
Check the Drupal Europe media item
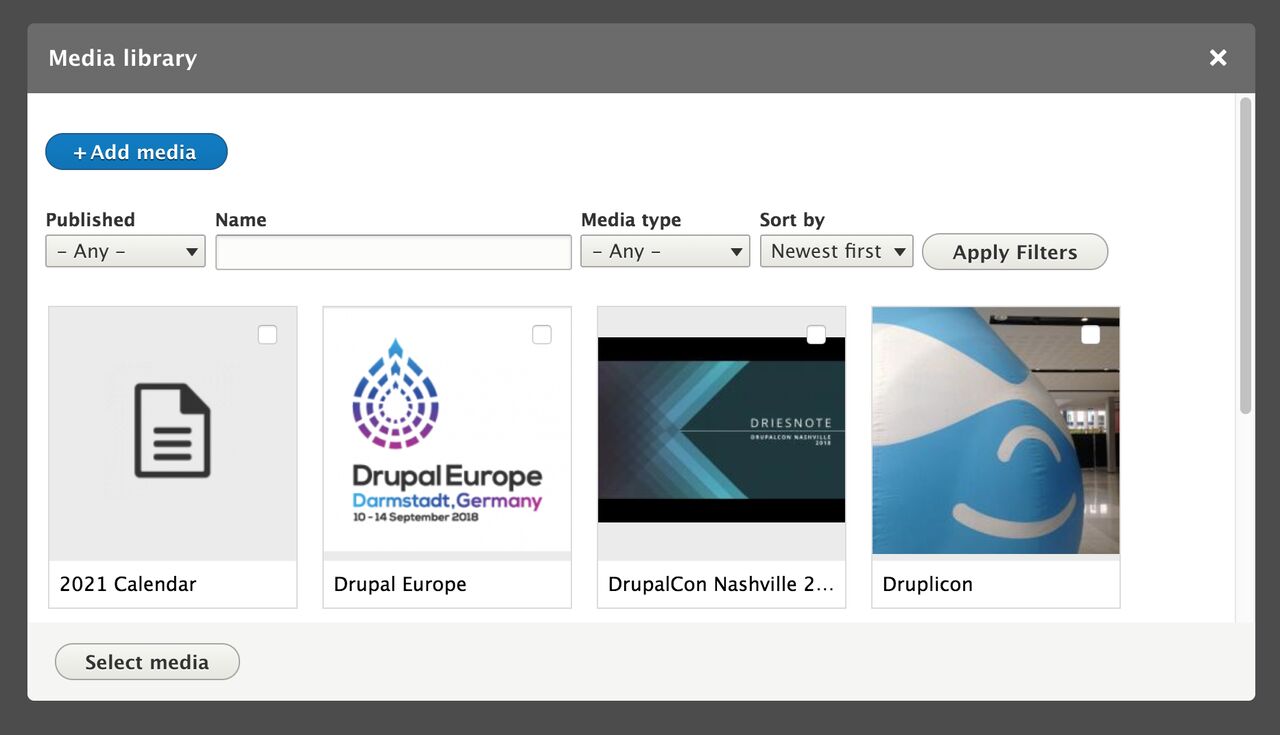pyautogui.click(x=541, y=334)
